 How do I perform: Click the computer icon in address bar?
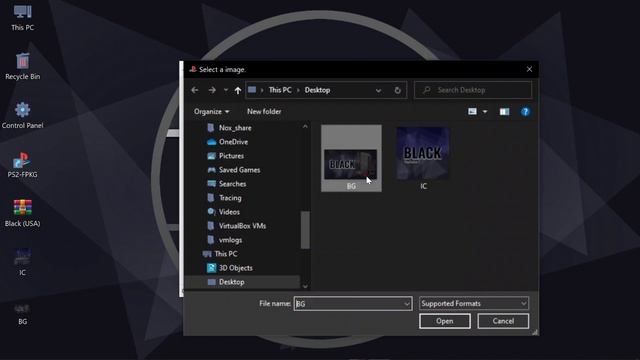click(x=252, y=90)
